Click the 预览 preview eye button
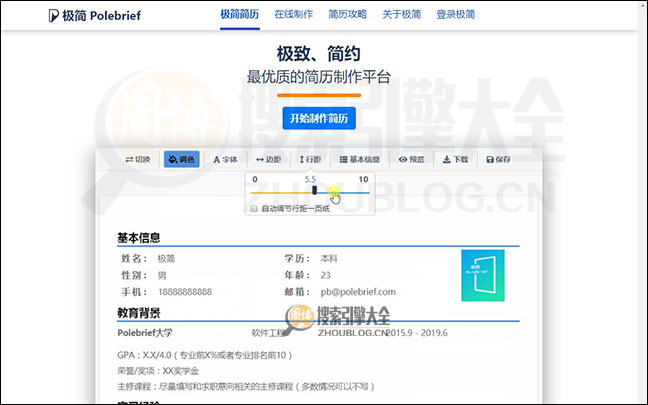This screenshot has width=648, height=405. click(412, 159)
